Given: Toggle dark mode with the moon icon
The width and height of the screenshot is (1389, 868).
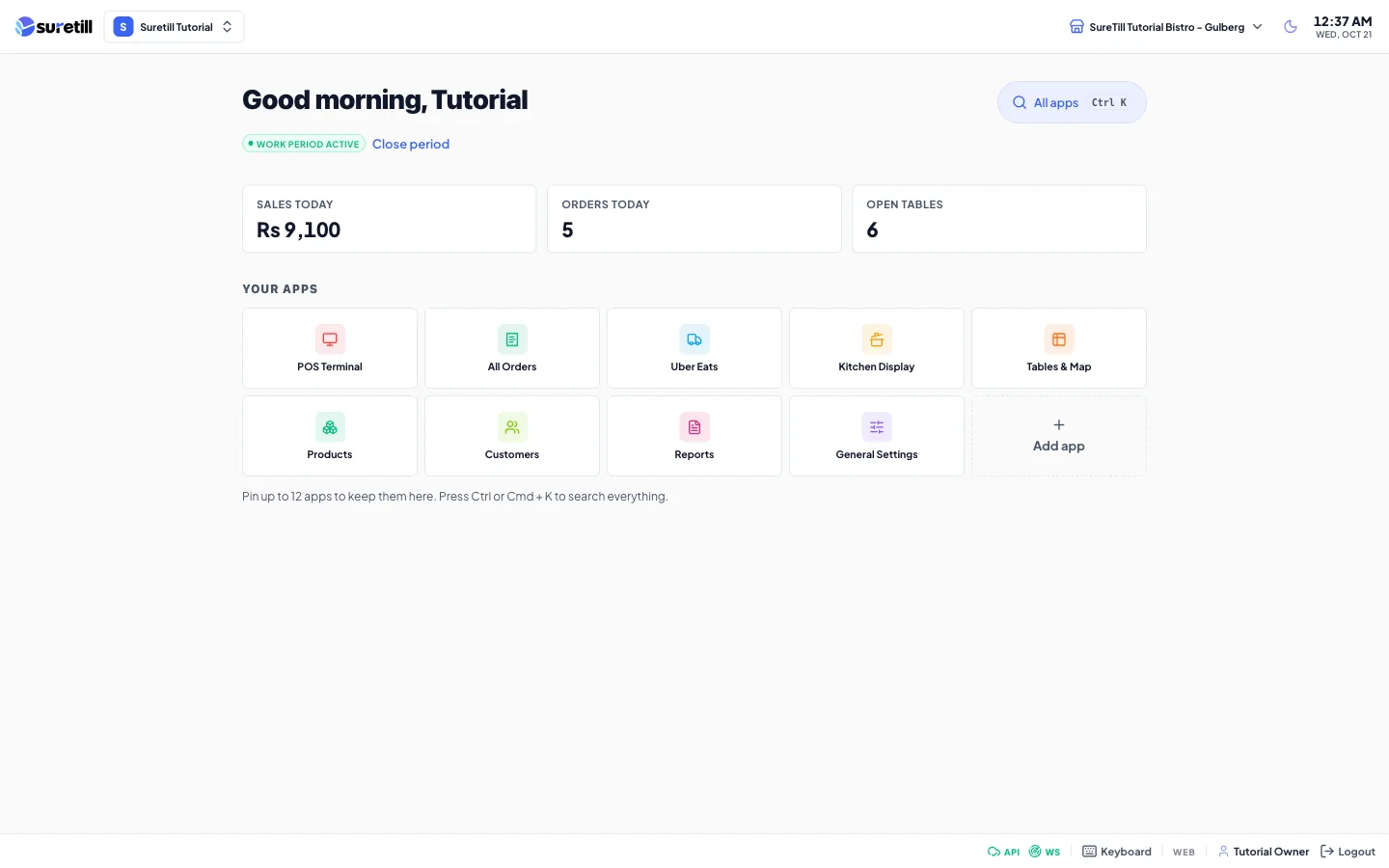Looking at the screenshot, I should point(1291,27).
